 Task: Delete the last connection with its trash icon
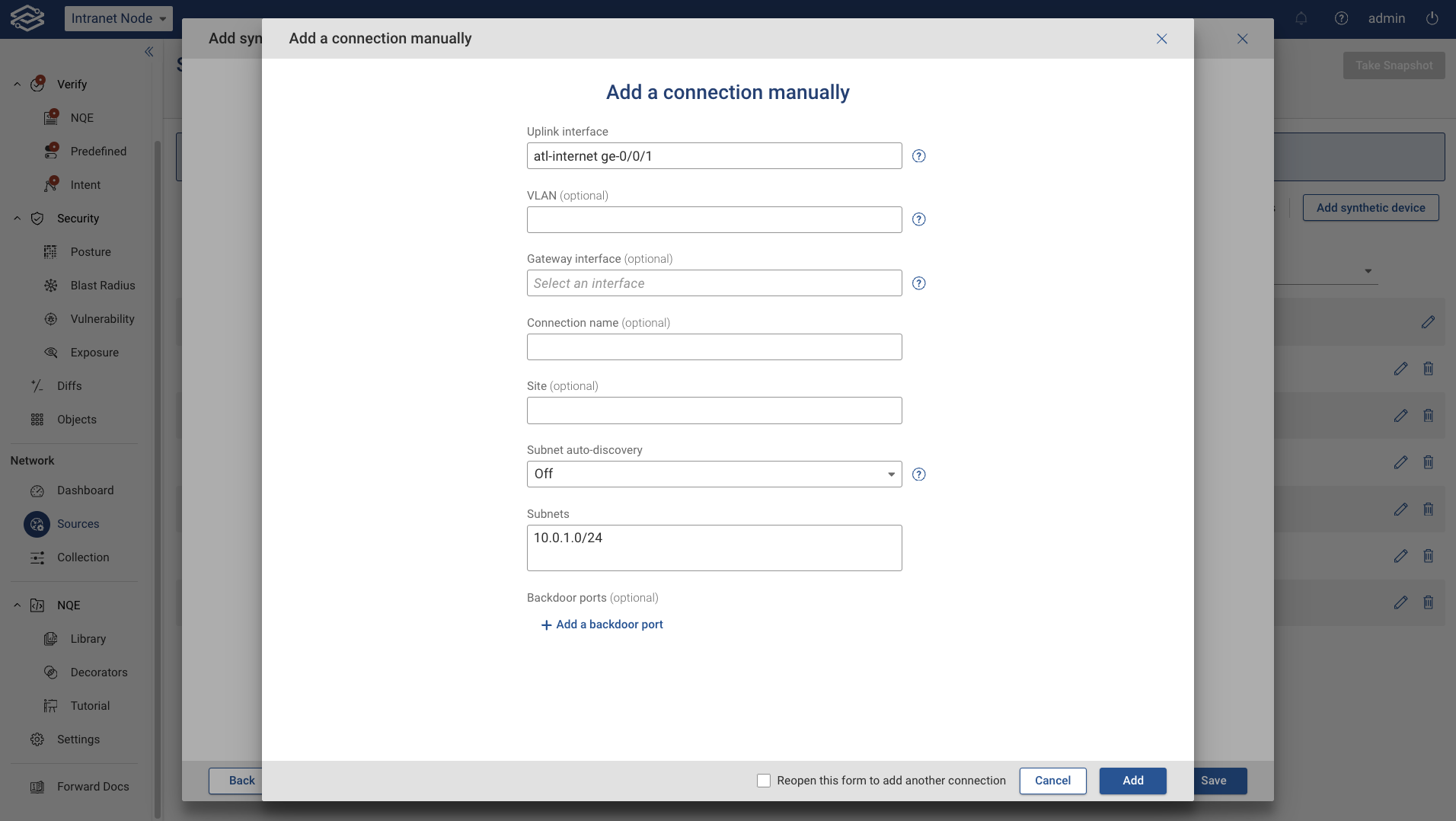(1429, 602)
